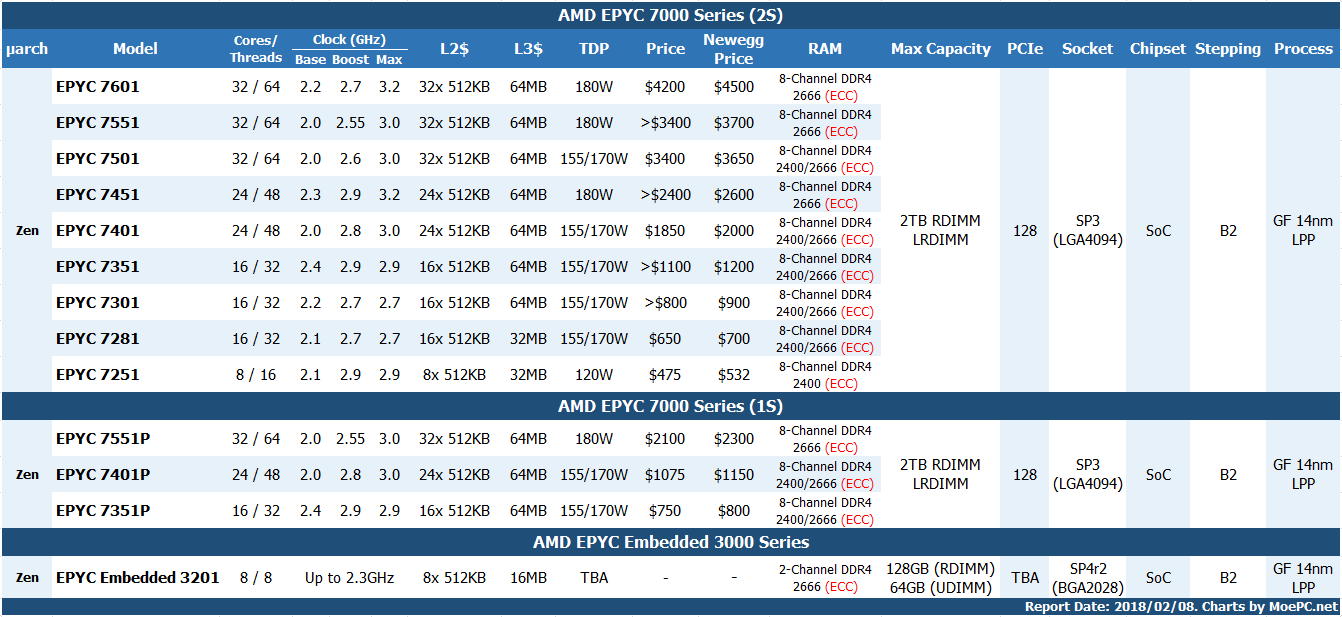Select the "EPYC 7551P" model name
The image size is (1342, 617).
[103, 439]
